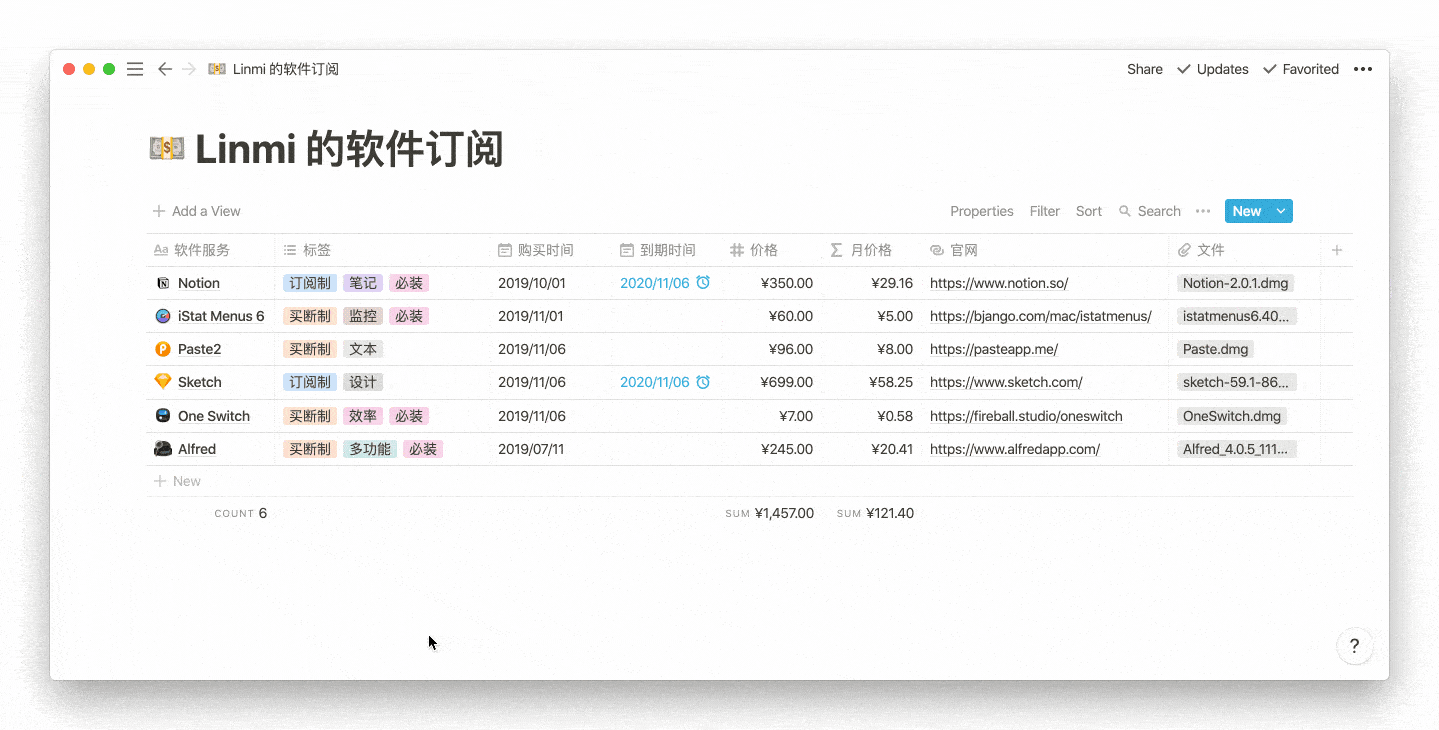This screenshot has height=730, width=1439.
Task: Click the ¥699.00 price cell
Action: 787,382
